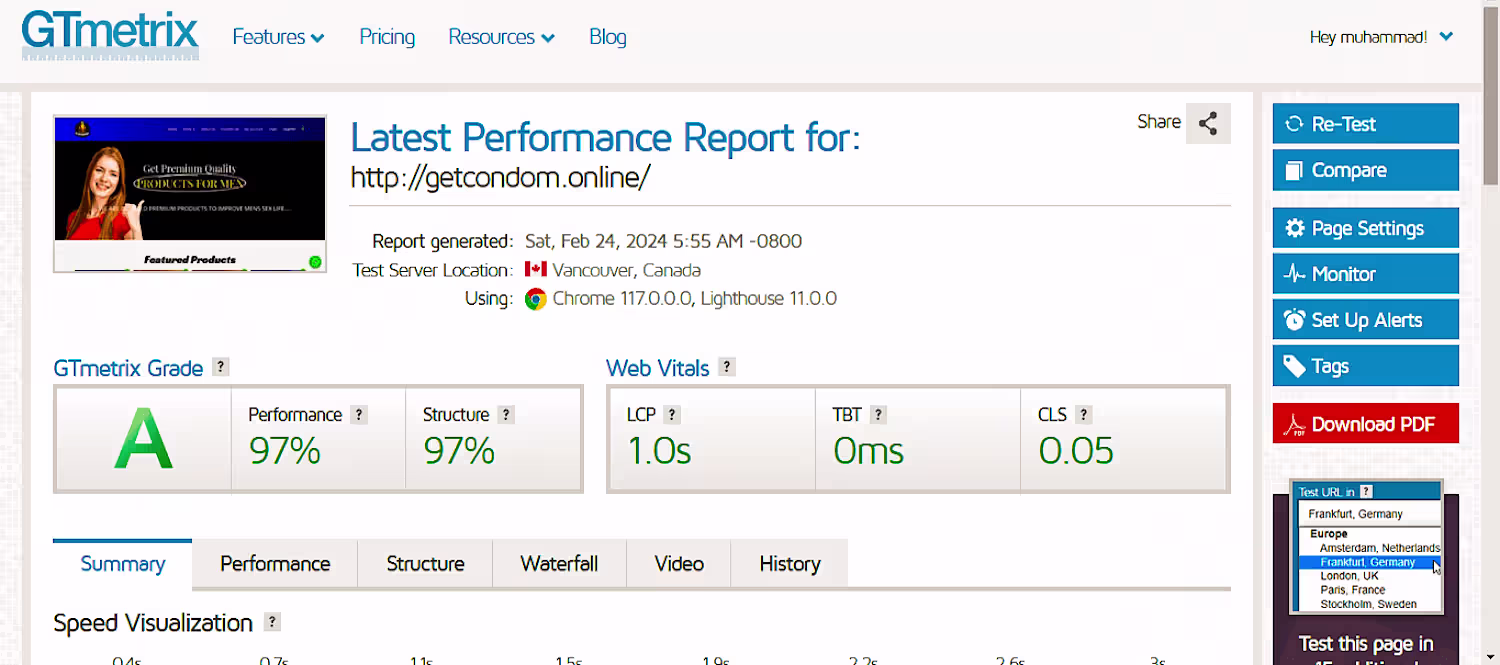Open the Pricing link

tap(387, 37)
